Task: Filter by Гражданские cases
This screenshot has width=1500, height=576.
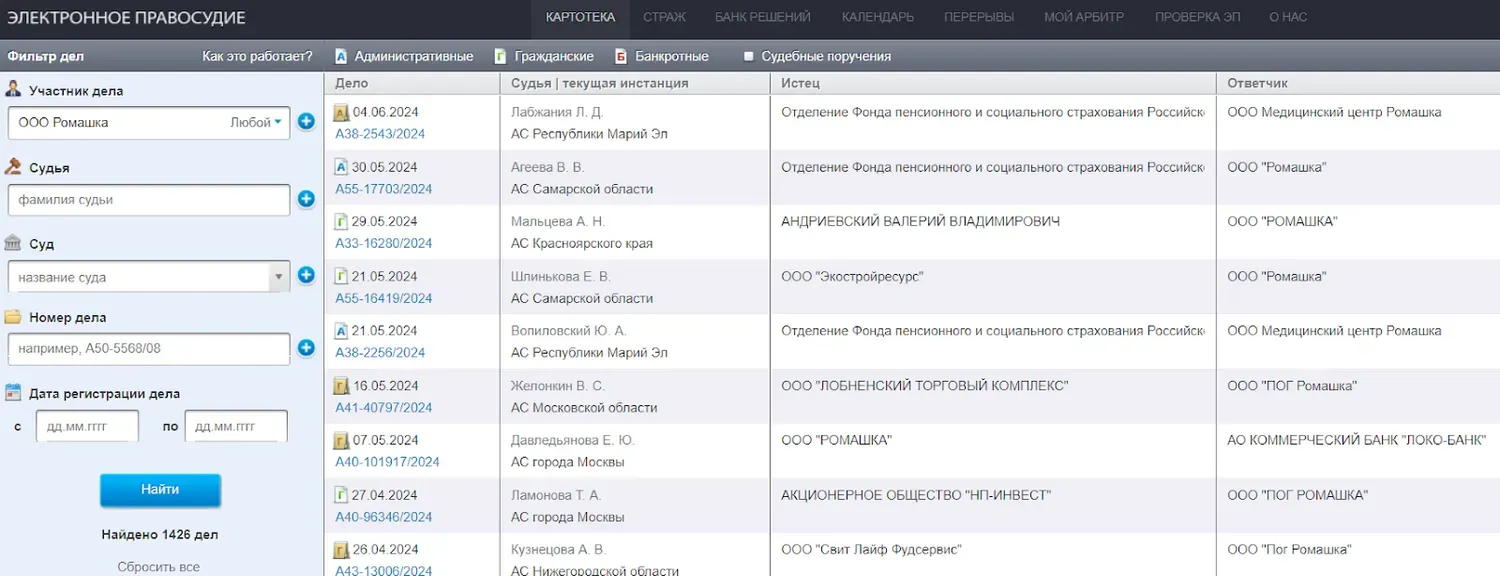Action: click(x=545, y=56)
